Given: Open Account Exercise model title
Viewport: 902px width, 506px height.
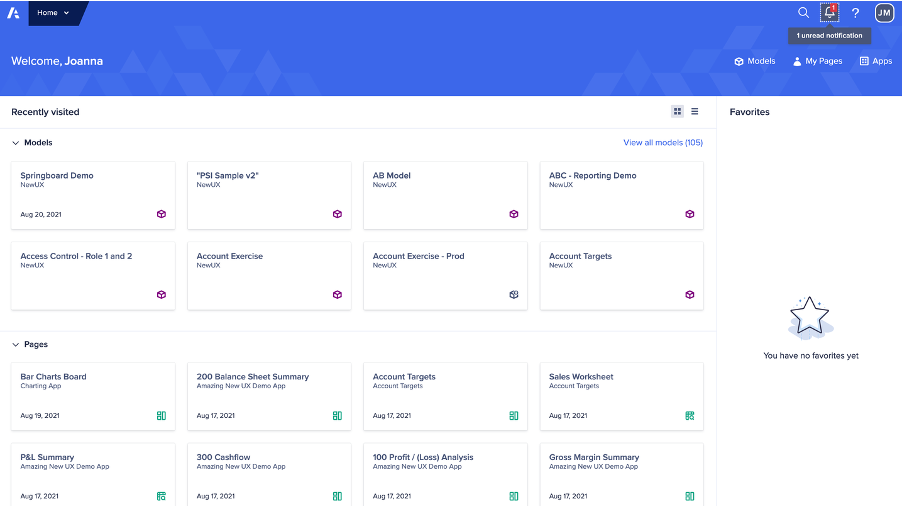Looking at the screenshot, I should [x=230, y=256].
